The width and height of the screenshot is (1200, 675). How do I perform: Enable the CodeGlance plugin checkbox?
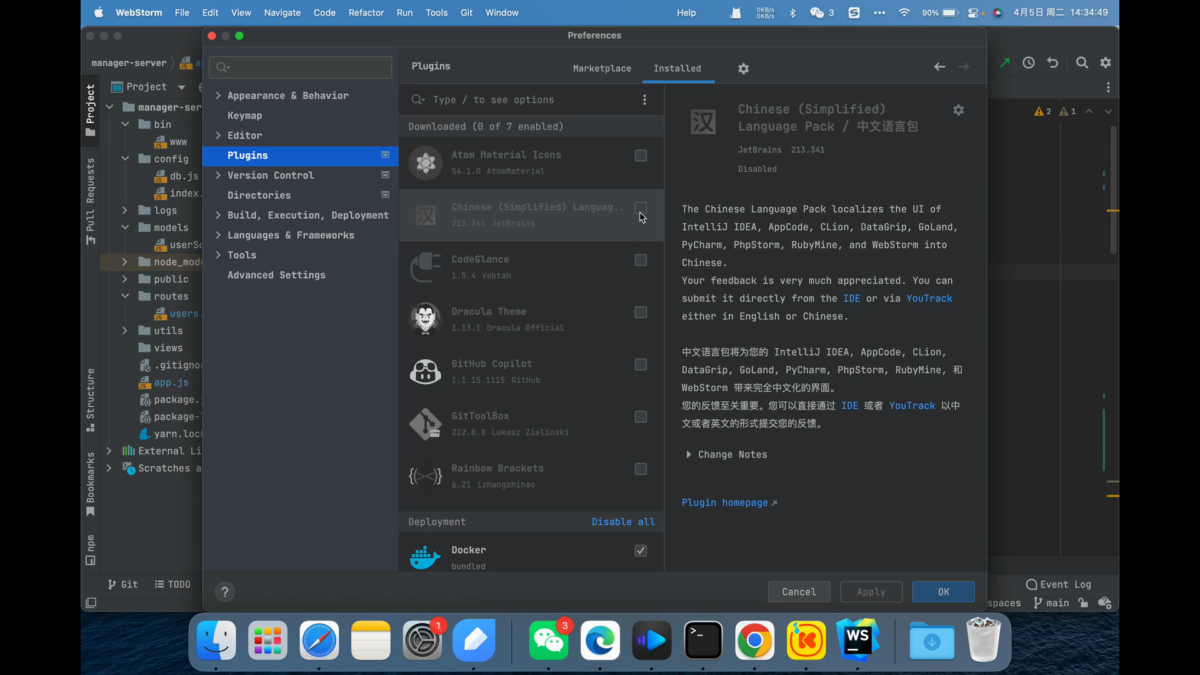[x=641, y=260]
